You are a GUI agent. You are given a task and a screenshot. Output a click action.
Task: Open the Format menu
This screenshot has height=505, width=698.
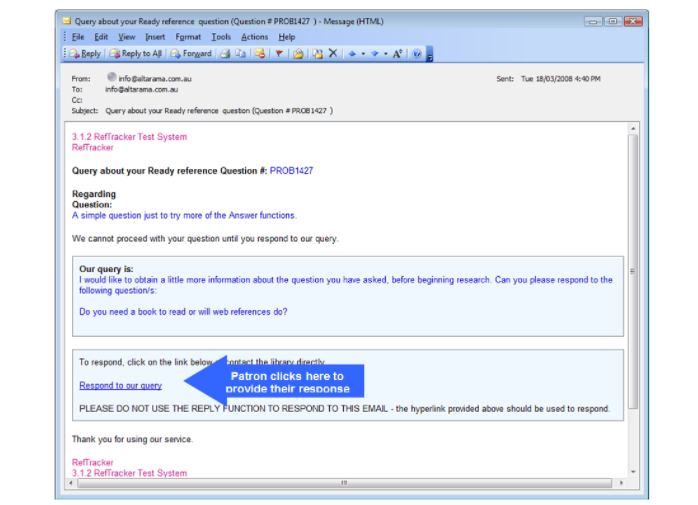188,37
